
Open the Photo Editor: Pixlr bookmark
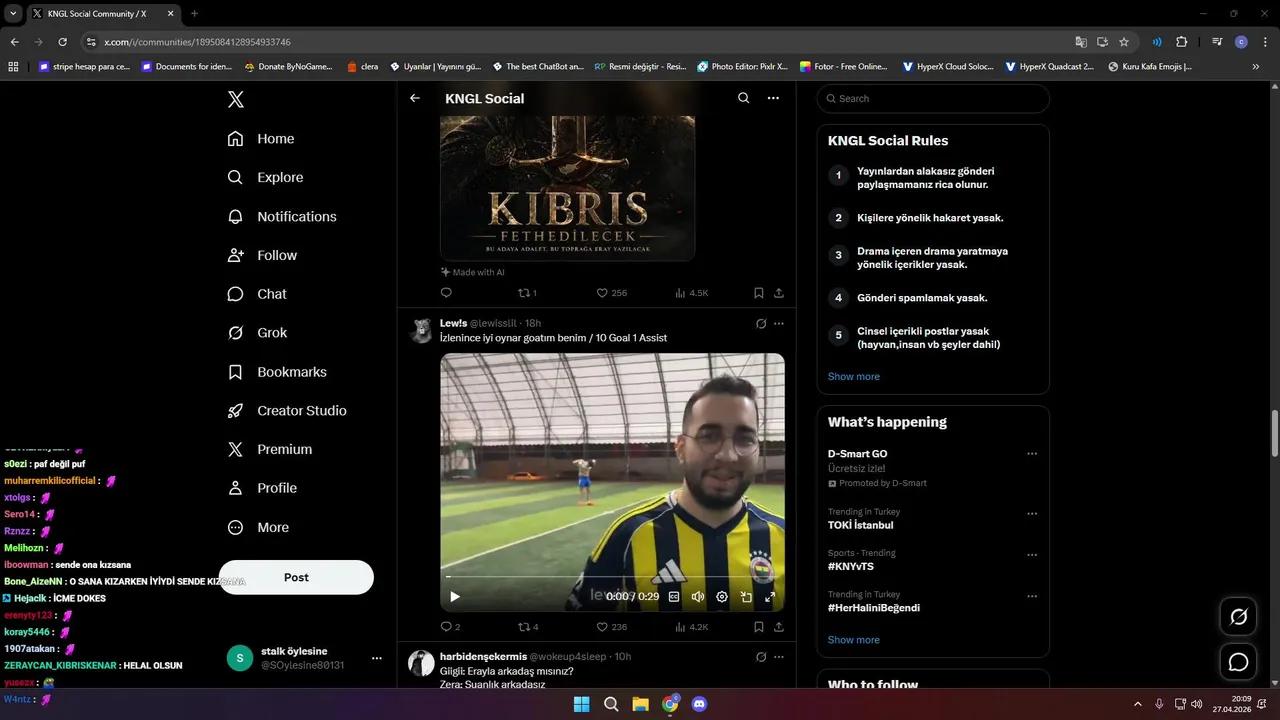[742, 67]
